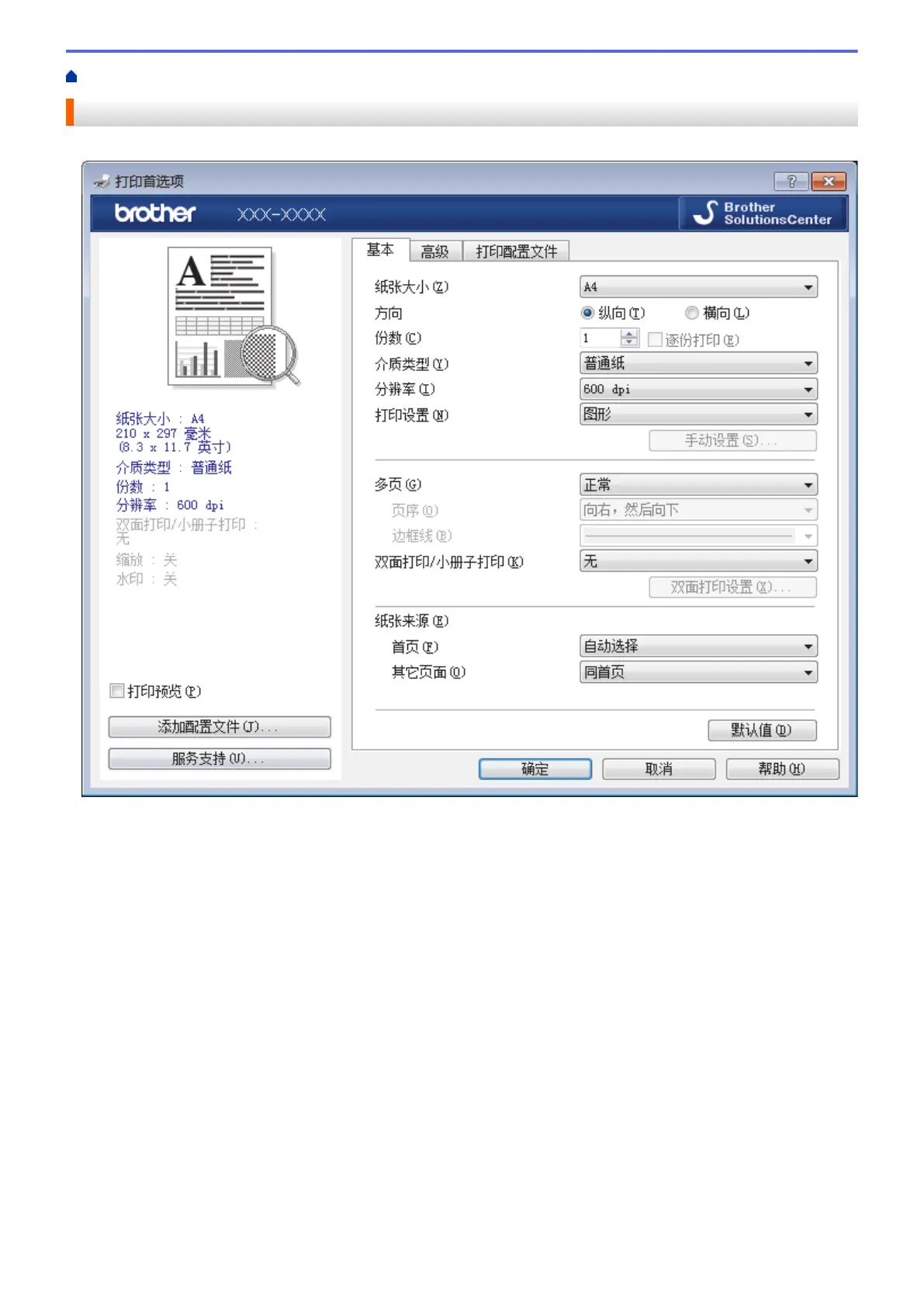This screenshot has width=924, height=1307.
Task: Click the 默认值 button
Action: pos(762,730)
